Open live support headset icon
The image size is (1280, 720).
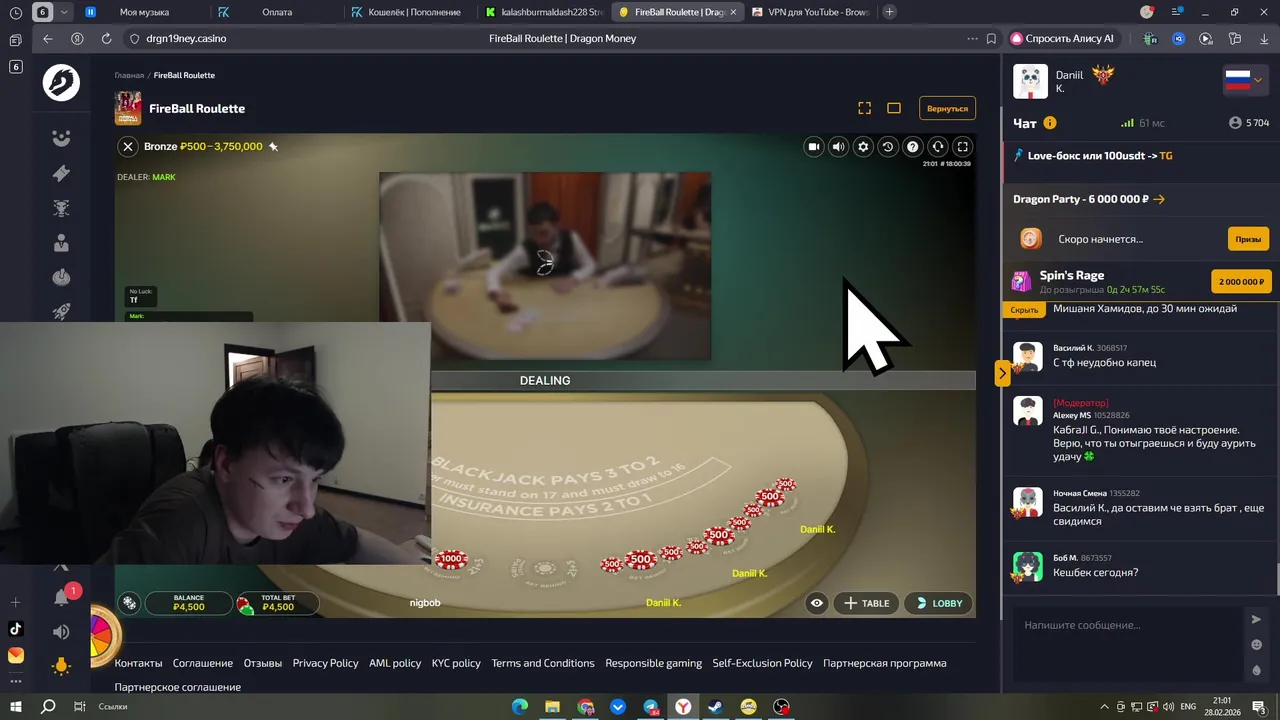937,147
